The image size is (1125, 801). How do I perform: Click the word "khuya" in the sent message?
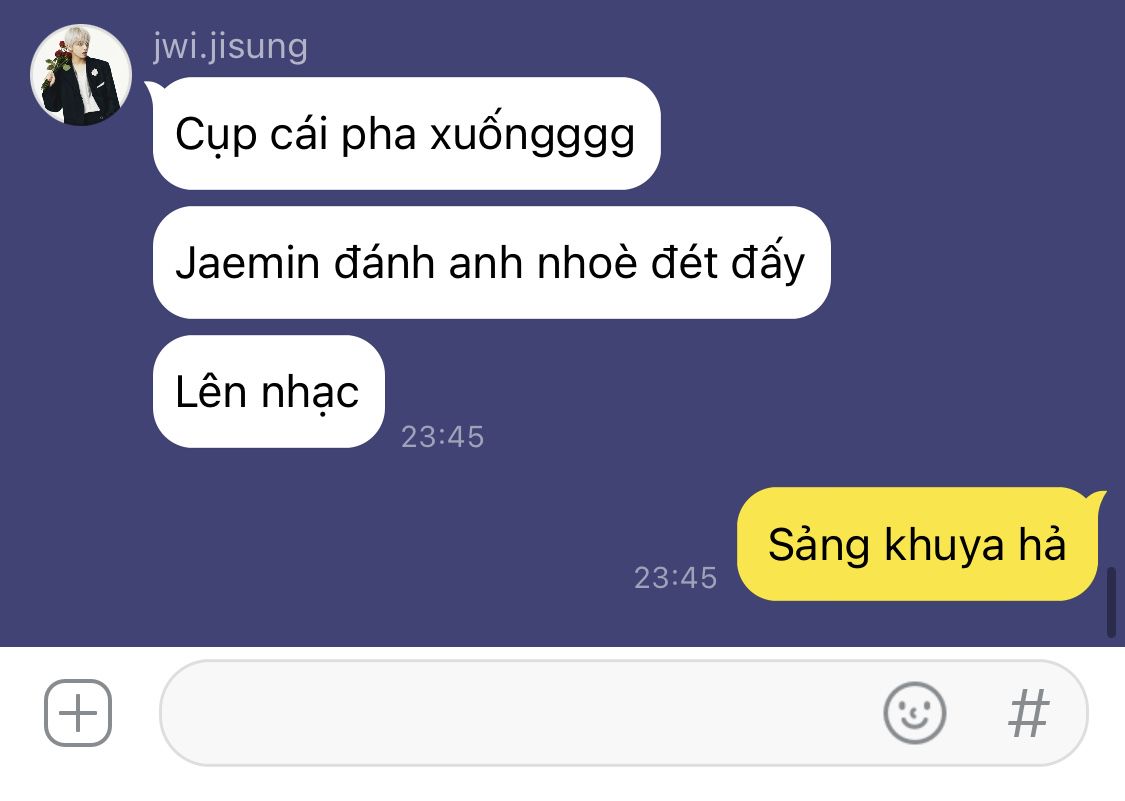point(943,545)
